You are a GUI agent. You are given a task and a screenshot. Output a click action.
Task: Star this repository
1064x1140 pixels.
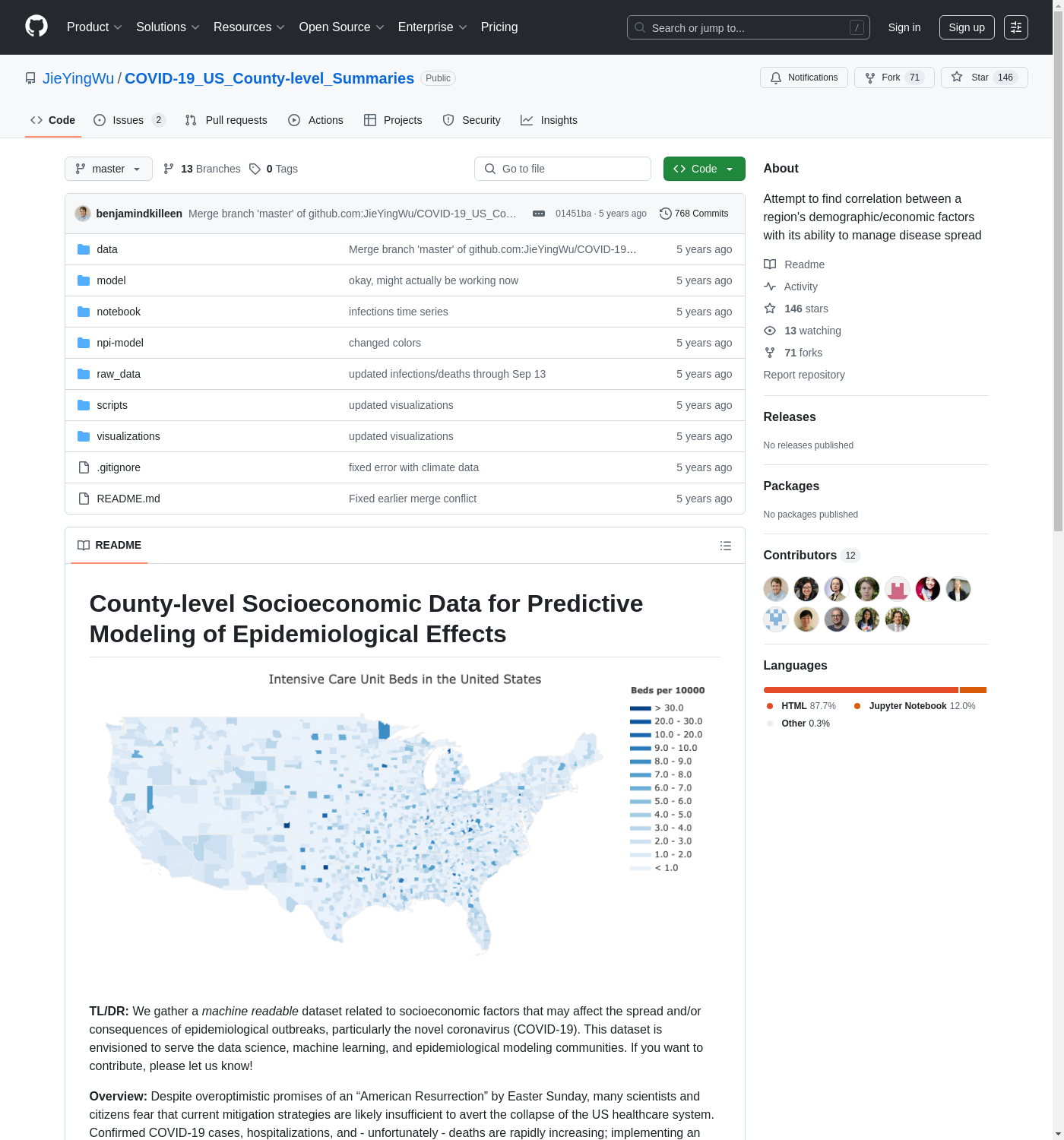983,78
